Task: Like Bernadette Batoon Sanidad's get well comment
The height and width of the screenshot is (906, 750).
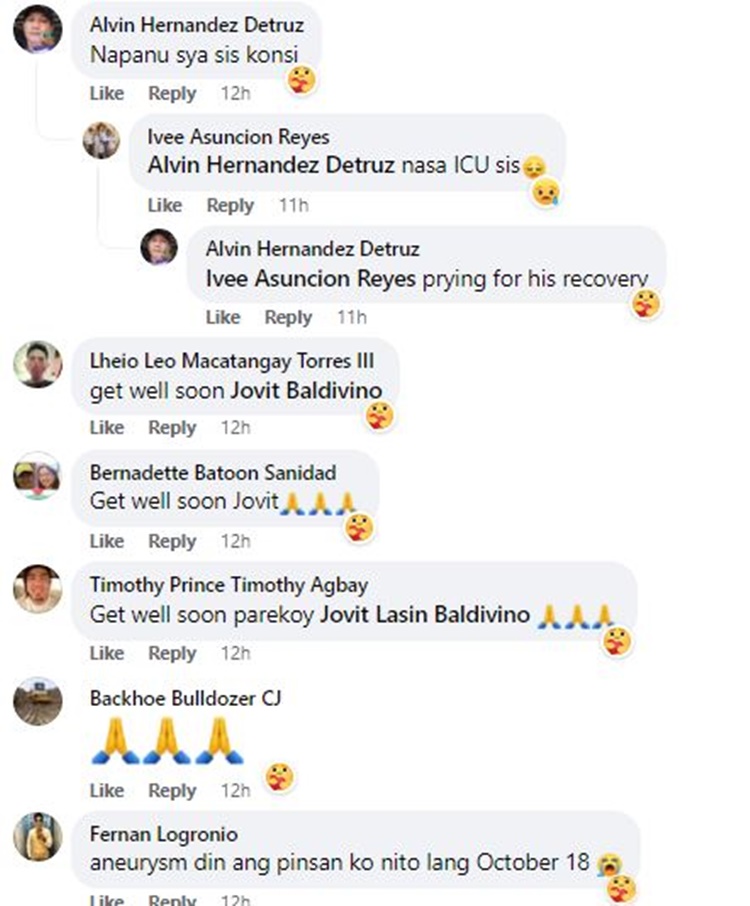Action: (x=107, y=541)
